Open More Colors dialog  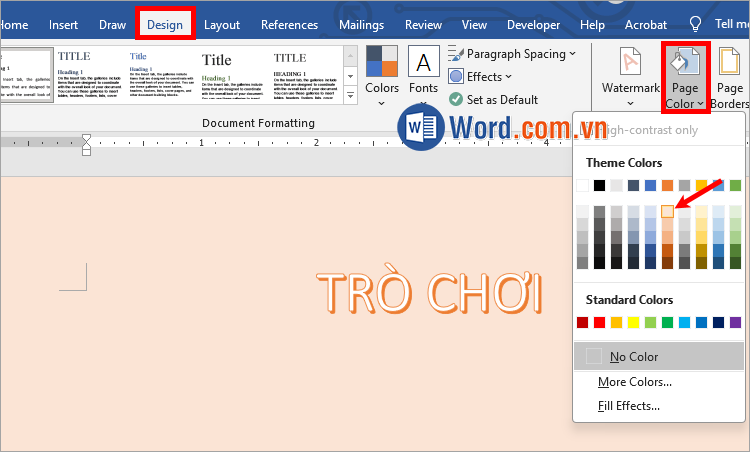pyautogui.click(x=635, y=382)
